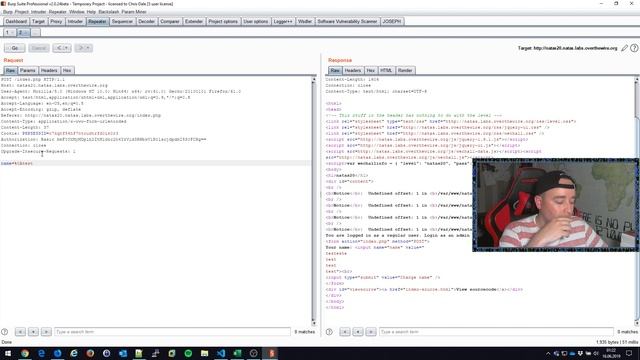640x360 pixels.
Task: Switch to Burp Suite taskbar icon
Action: pyautogui.click(x=271, y=353)
